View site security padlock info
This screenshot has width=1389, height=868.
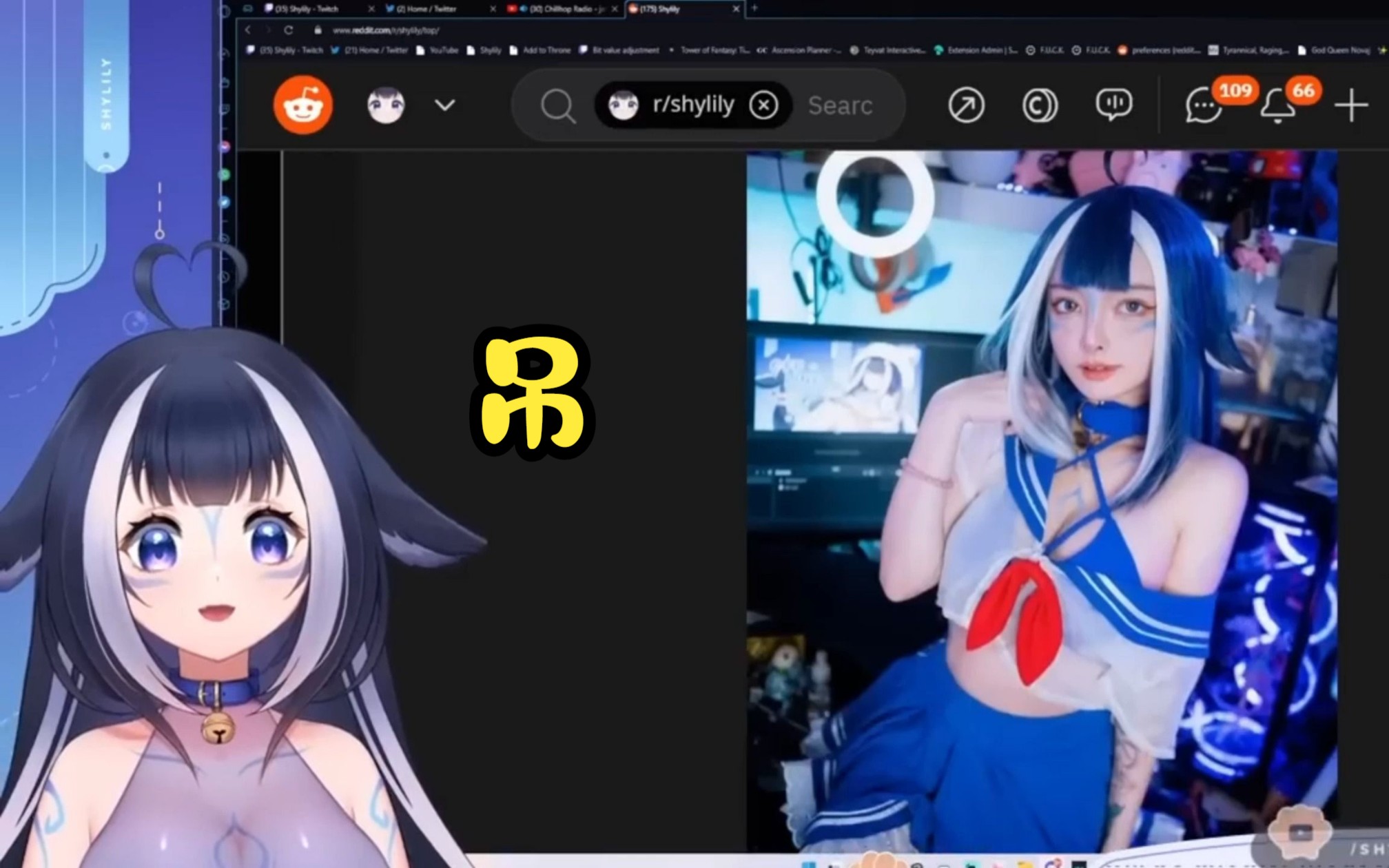(x=318, y=30)
